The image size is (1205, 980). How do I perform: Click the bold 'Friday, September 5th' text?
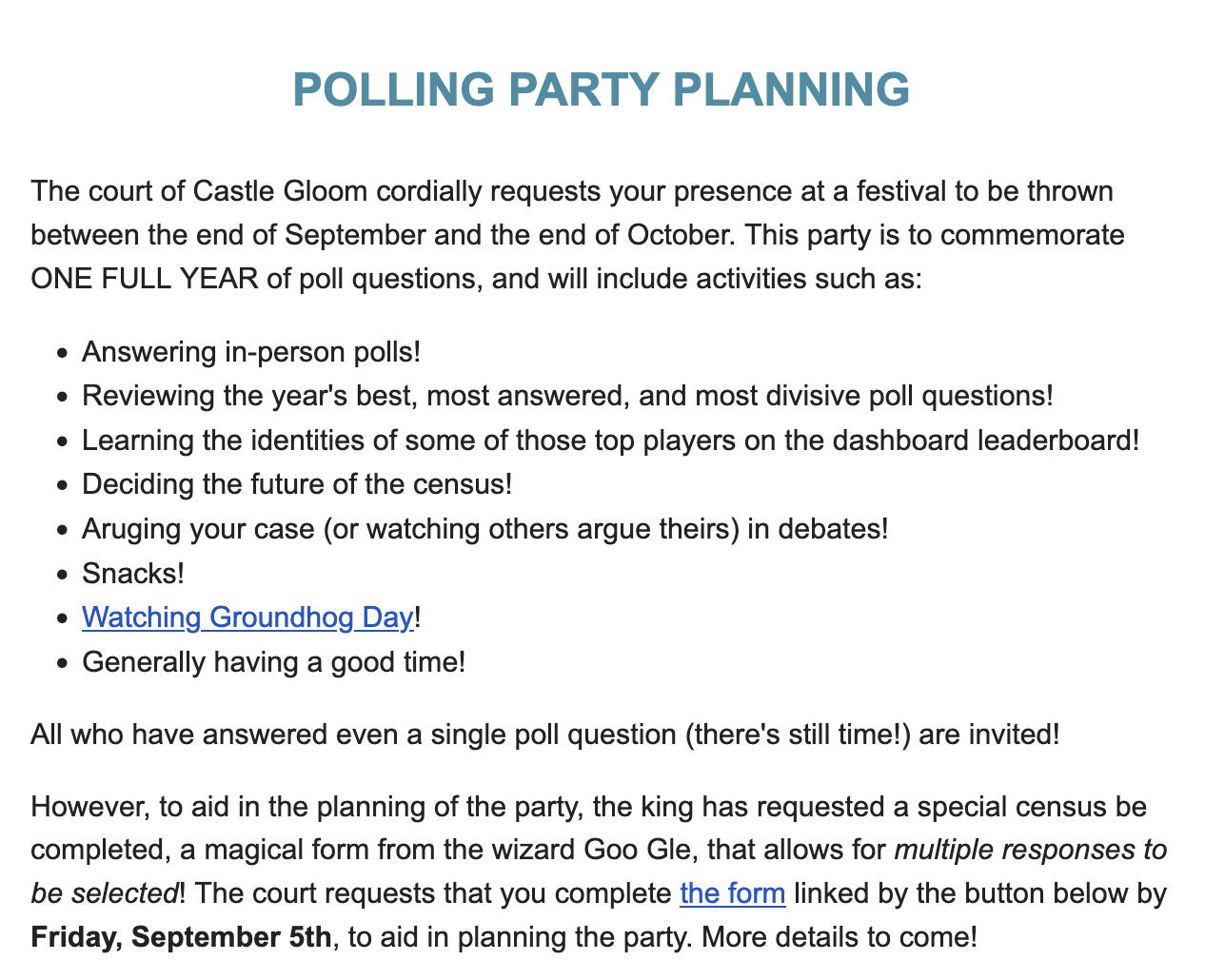(181, 937)
